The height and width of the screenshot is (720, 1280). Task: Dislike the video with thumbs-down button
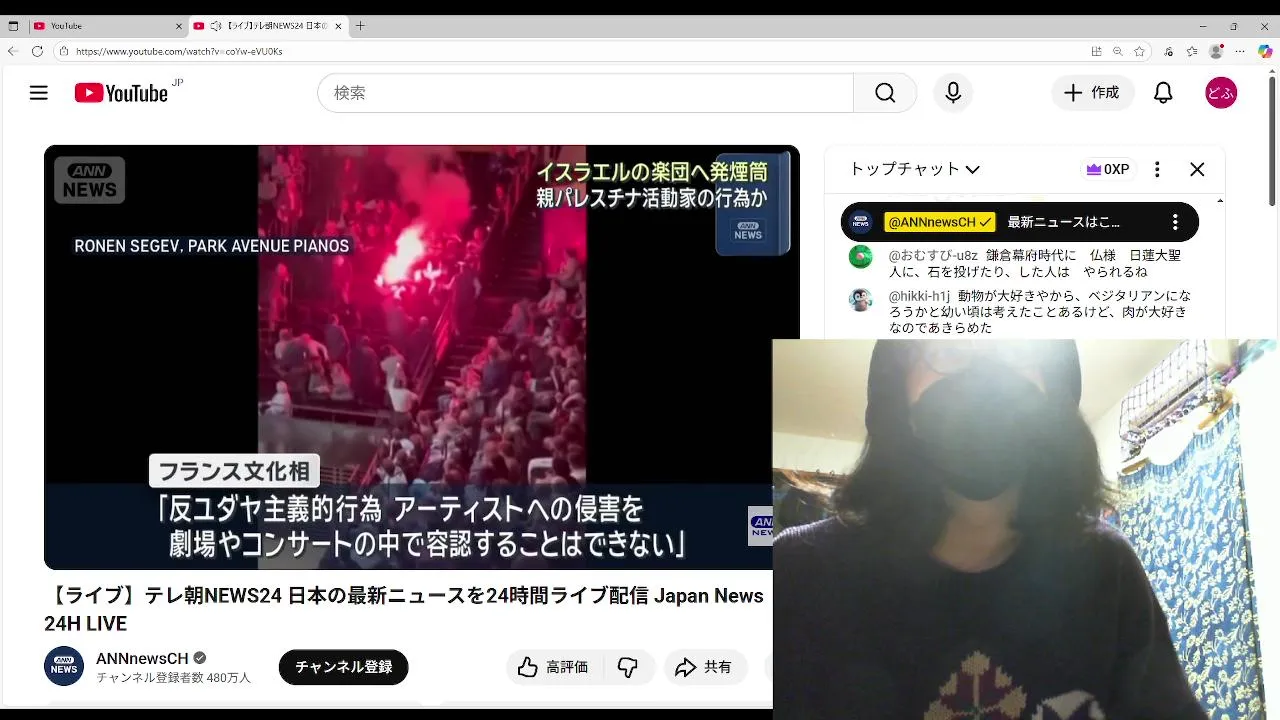point(628,667)
